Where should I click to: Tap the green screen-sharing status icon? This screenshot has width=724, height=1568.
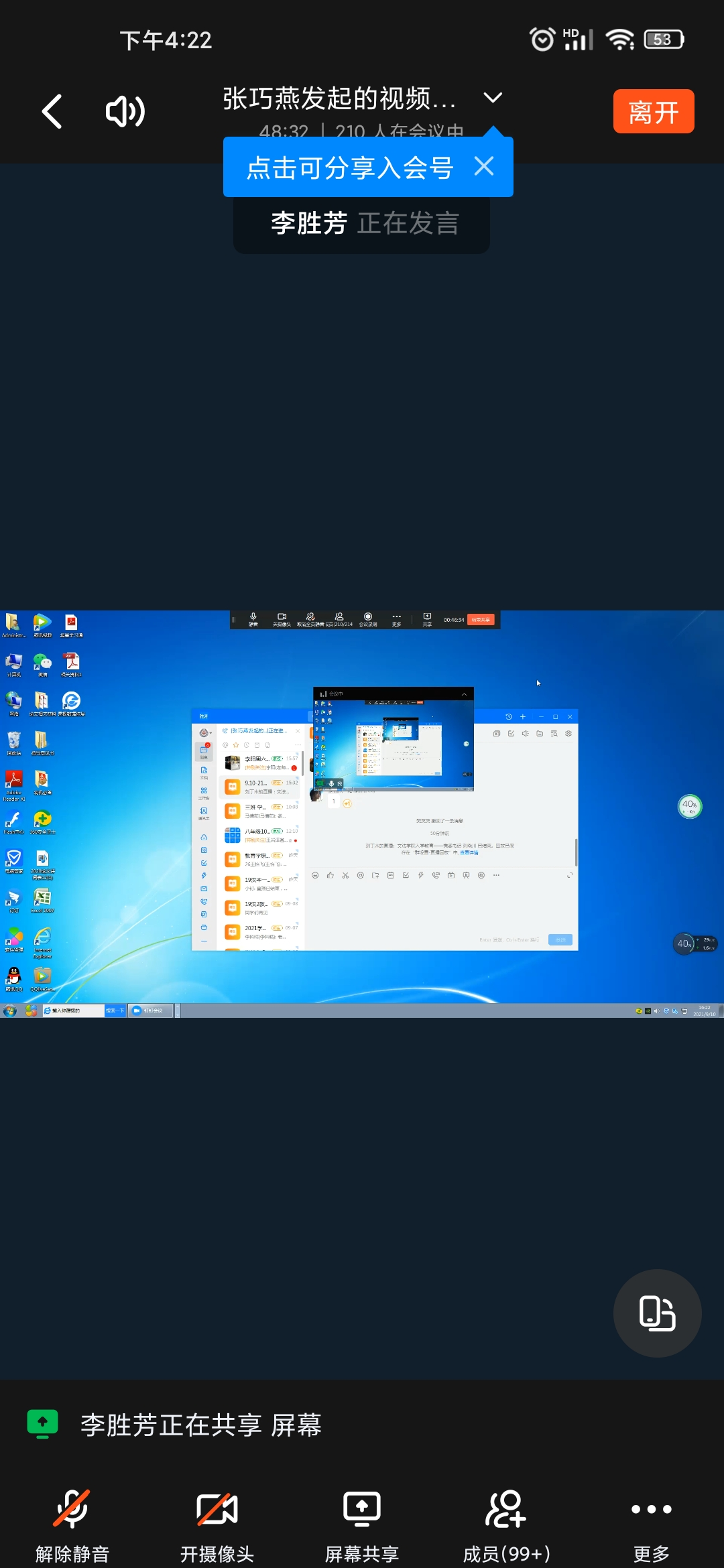click(42, 1424)
